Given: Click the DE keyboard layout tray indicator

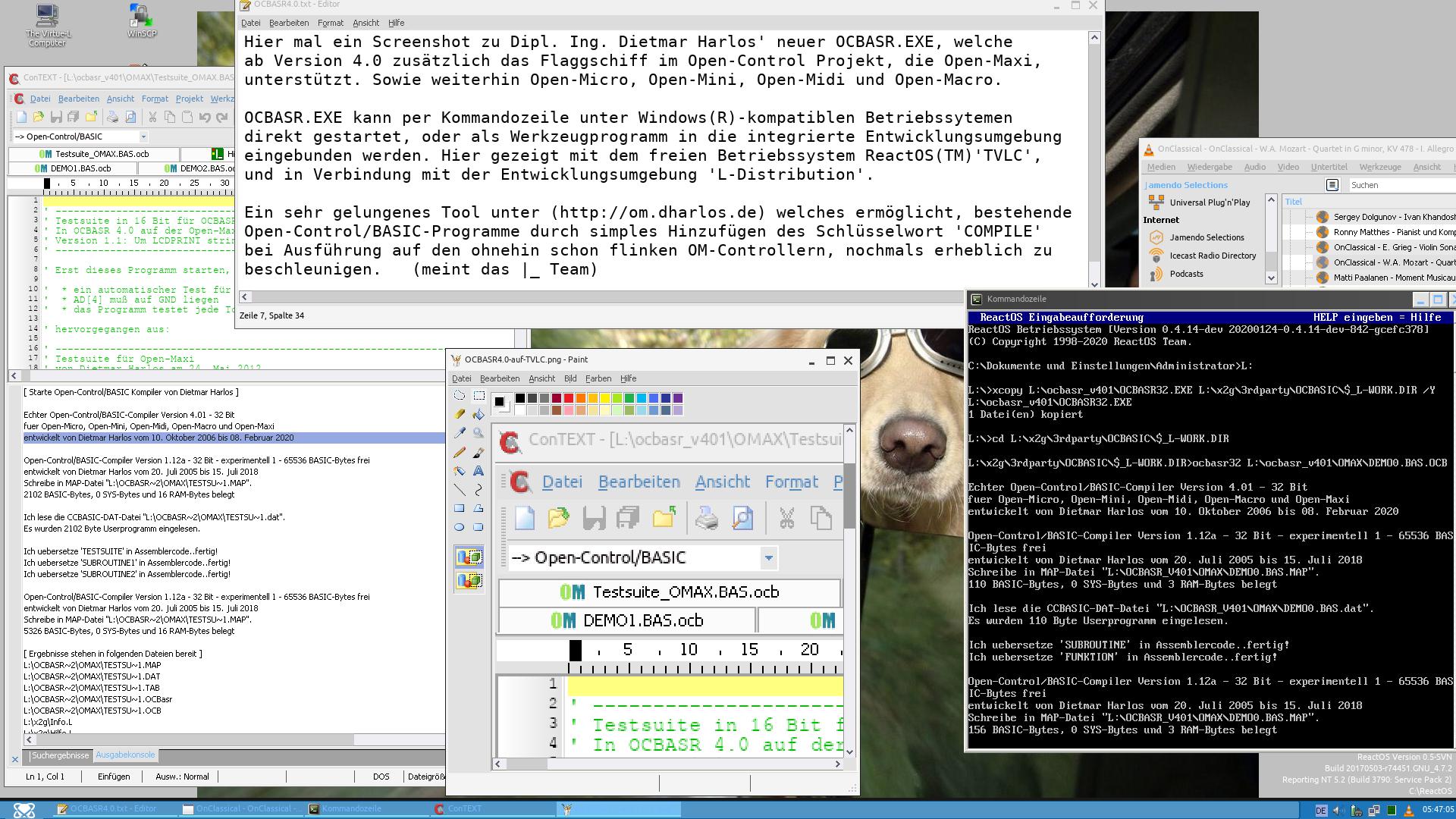Looking at the screenshot, I should [1321, 811].
